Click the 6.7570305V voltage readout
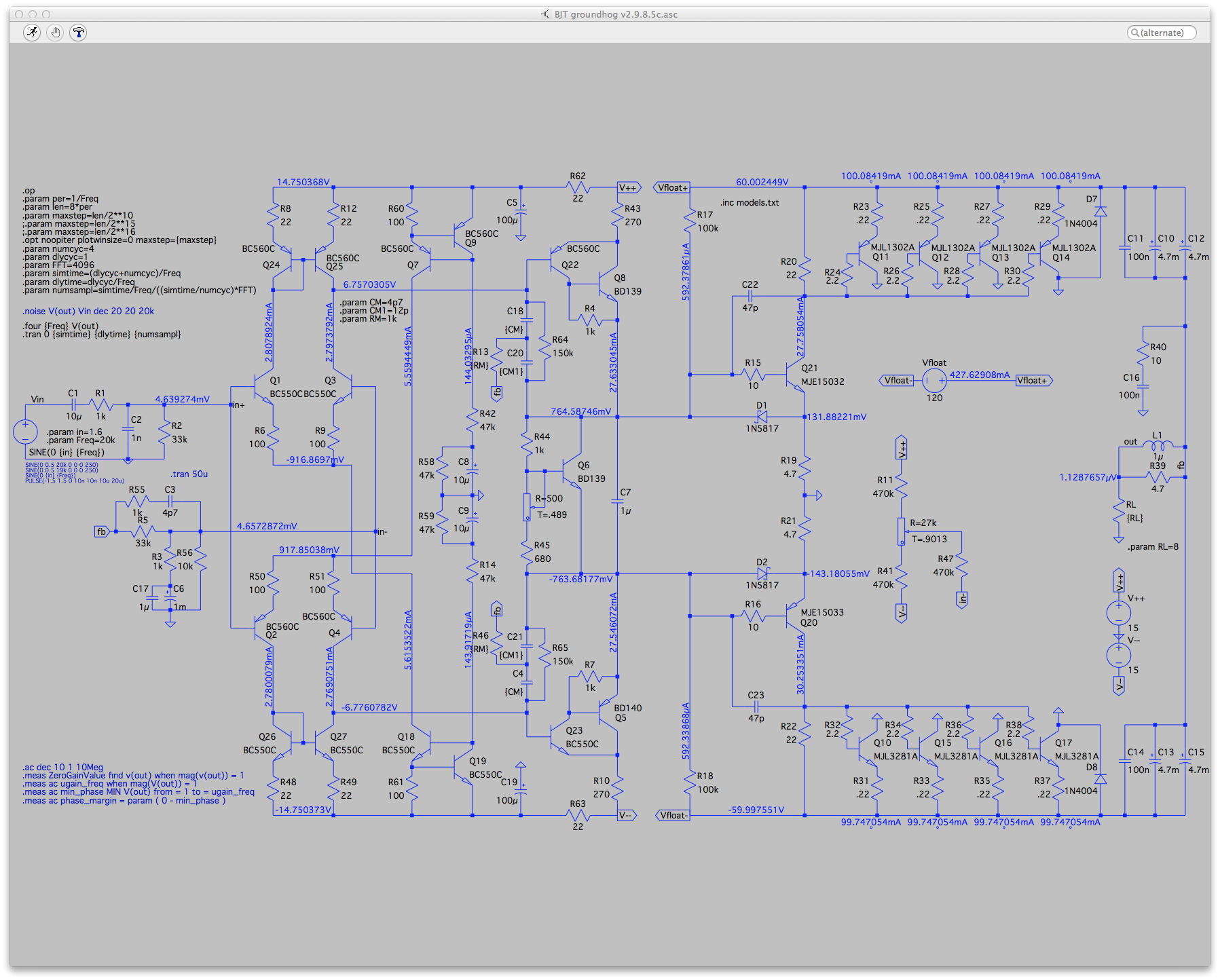 (x=369, y=285)
